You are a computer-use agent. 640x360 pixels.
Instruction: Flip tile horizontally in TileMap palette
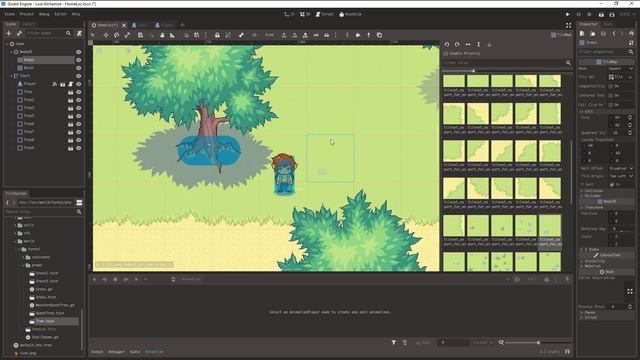click(x=468, y=44)
